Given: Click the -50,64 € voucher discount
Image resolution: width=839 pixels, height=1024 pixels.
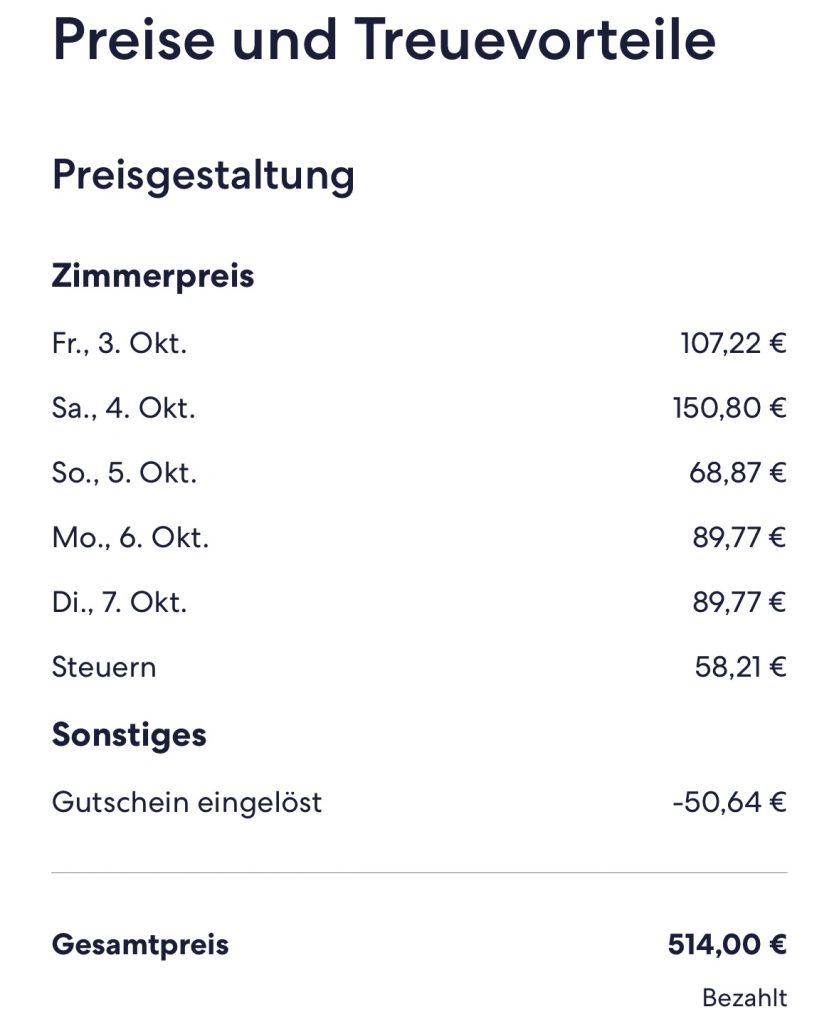Looking at the screenshot, I should (x=729, y=802).
